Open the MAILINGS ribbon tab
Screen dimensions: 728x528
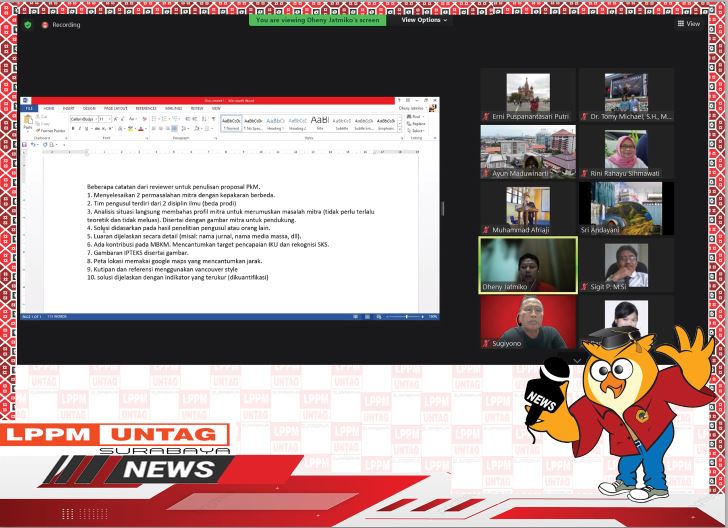(174, 108)
